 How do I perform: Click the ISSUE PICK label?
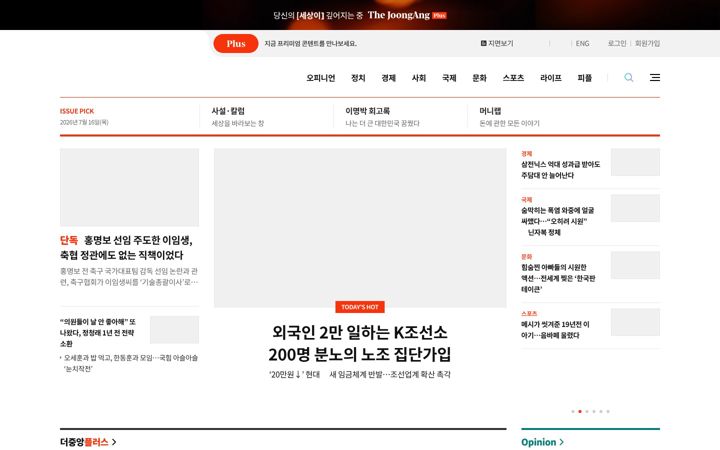point(77,111)
